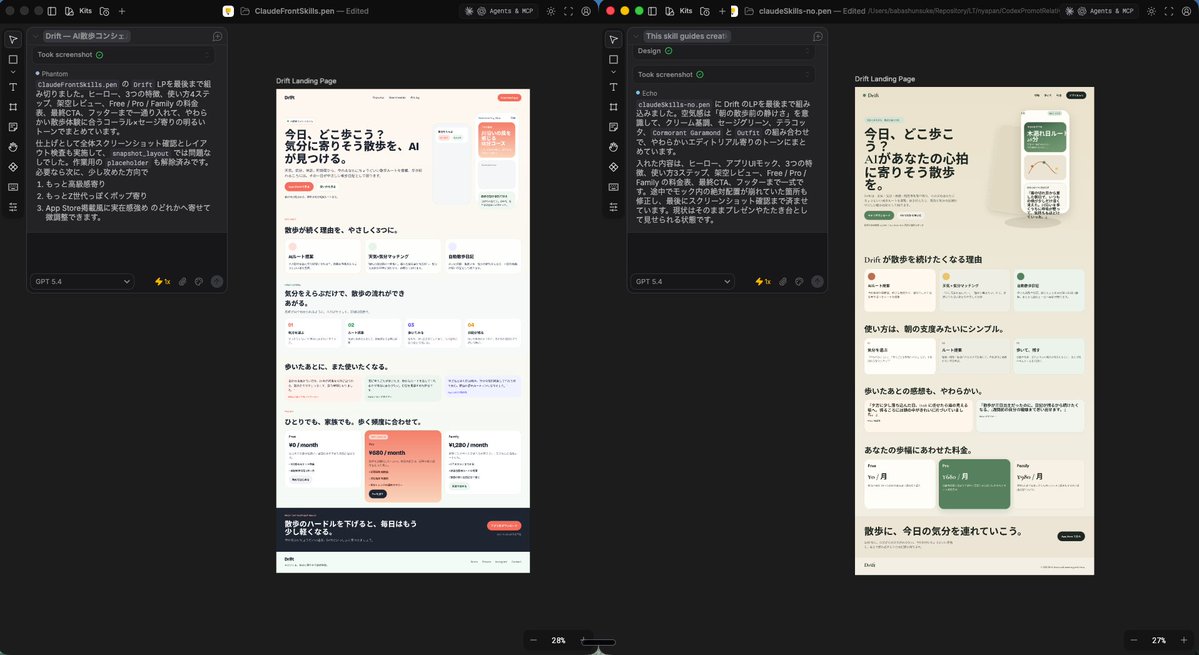Collapse 'This skill guides' chat header chevron
This screenshot has height=655, width=1199.
coord(635,36)
